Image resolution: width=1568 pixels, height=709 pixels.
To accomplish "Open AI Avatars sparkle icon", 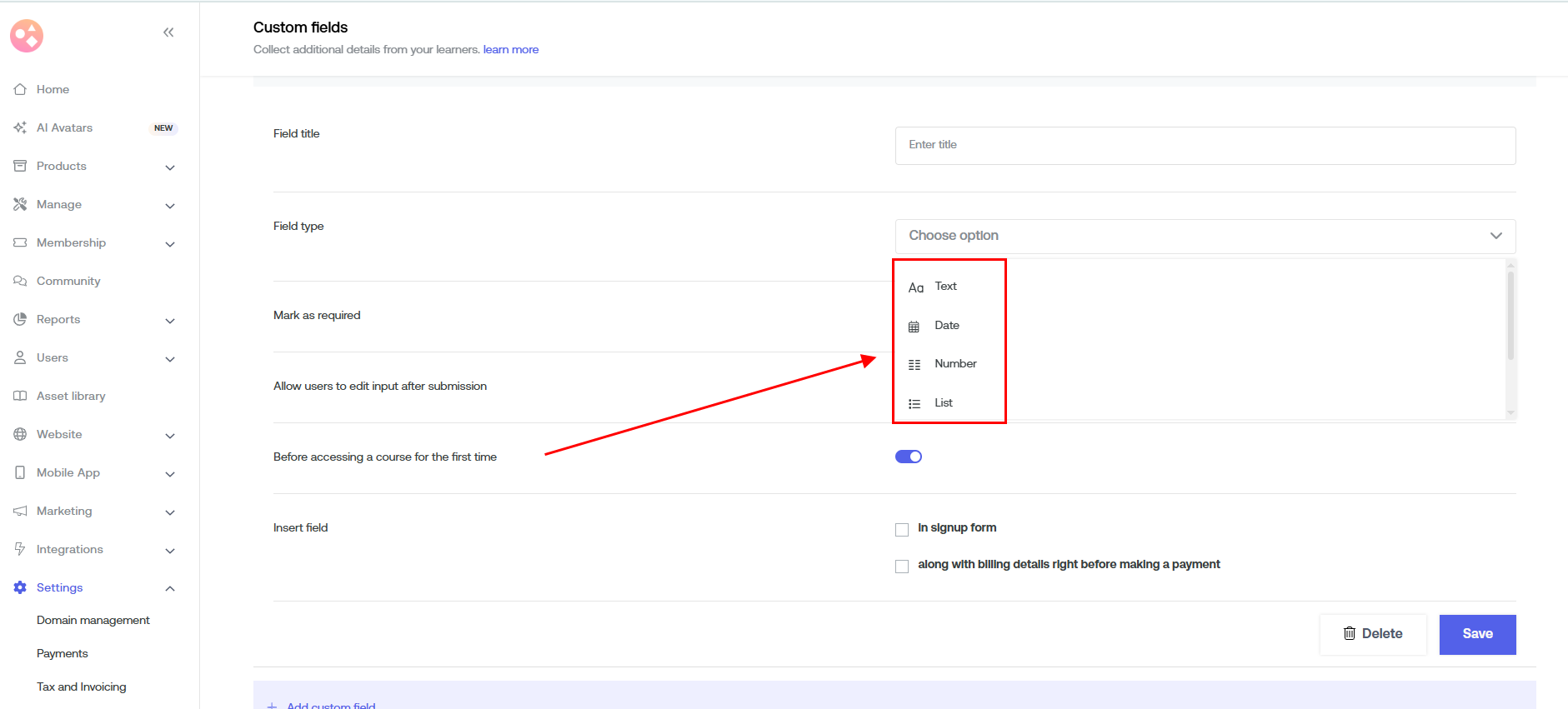I will point(20,127).
